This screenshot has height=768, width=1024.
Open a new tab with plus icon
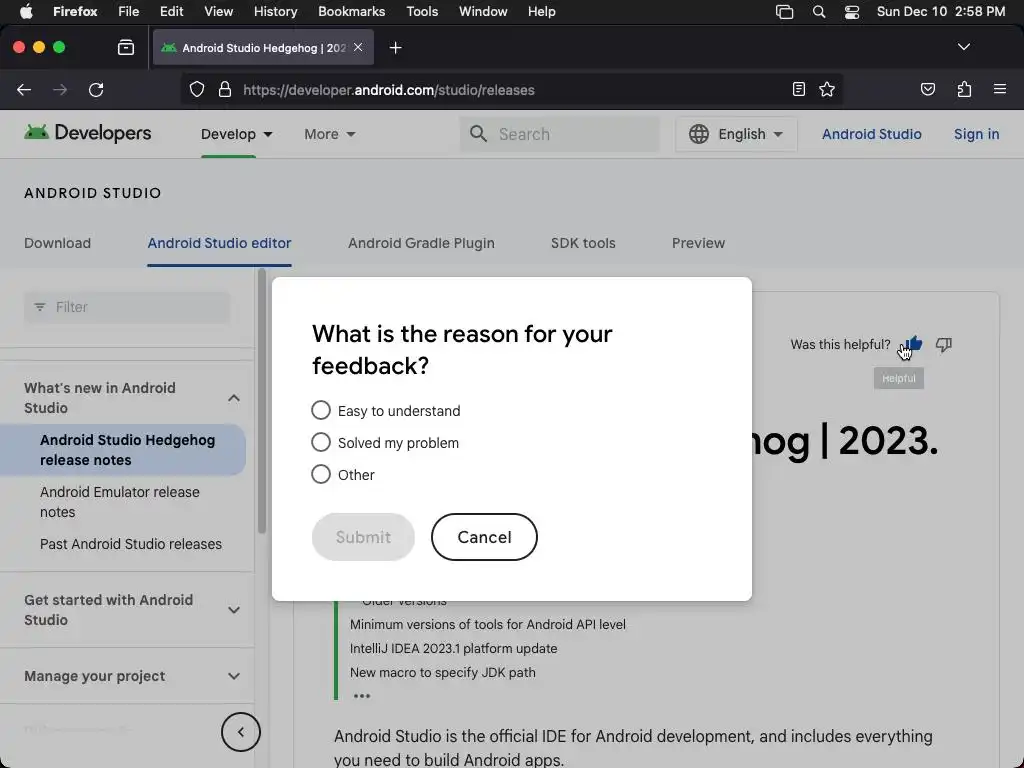[395, 48]
